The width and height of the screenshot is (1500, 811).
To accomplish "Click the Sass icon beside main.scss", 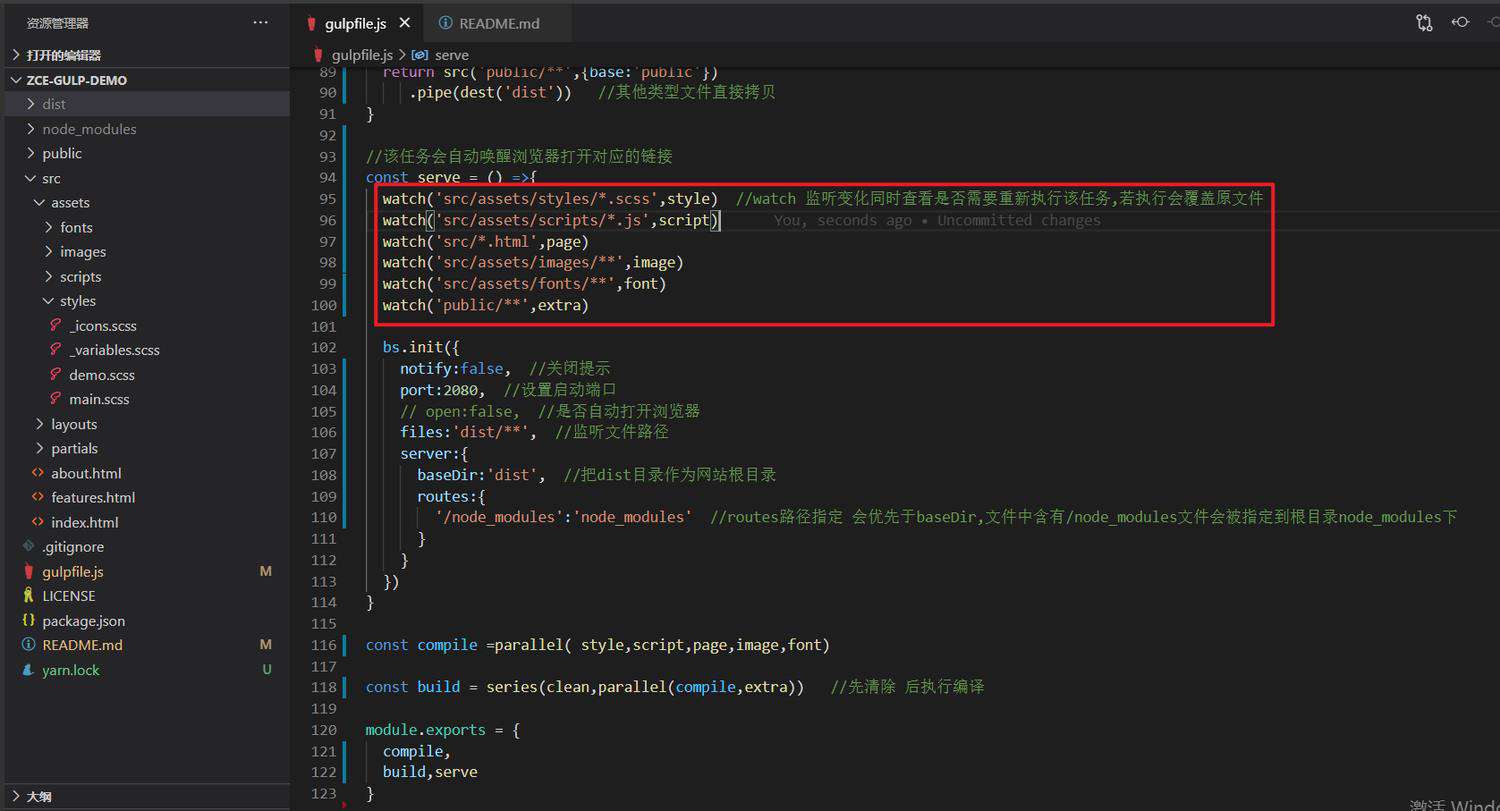I will (x=55, y=399).
